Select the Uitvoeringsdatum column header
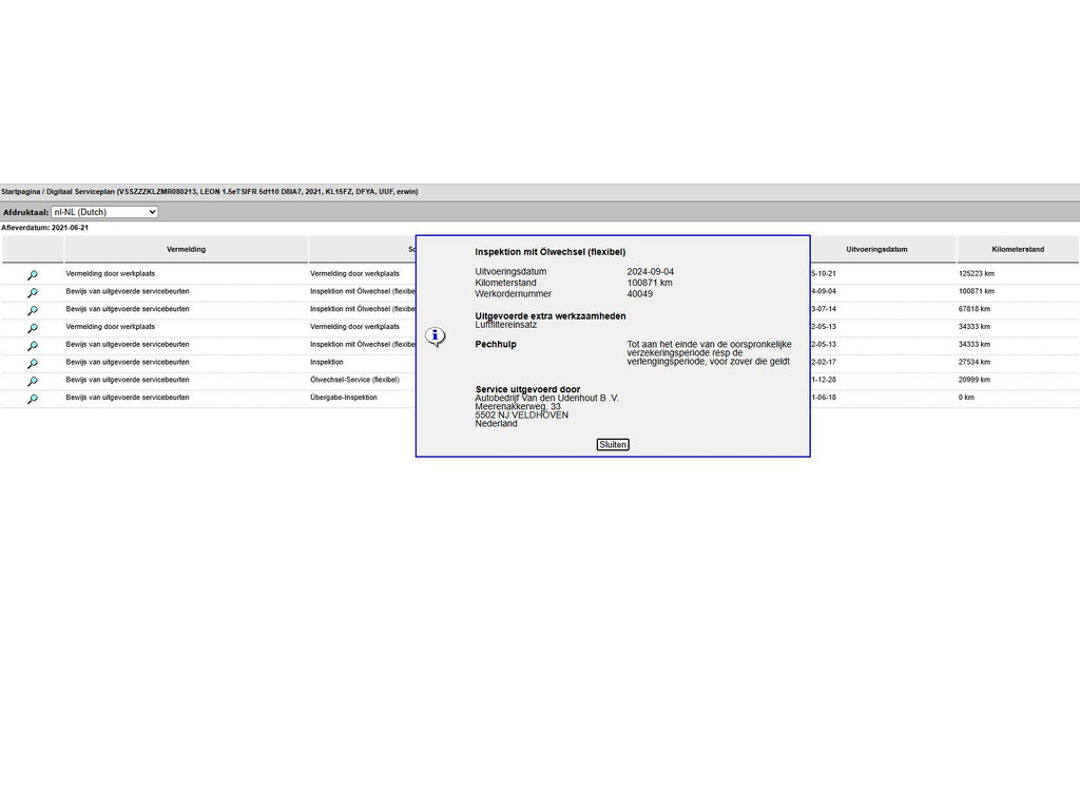Image resolution: width=1080 pixels, height=810 pixels. click(876, 249)
